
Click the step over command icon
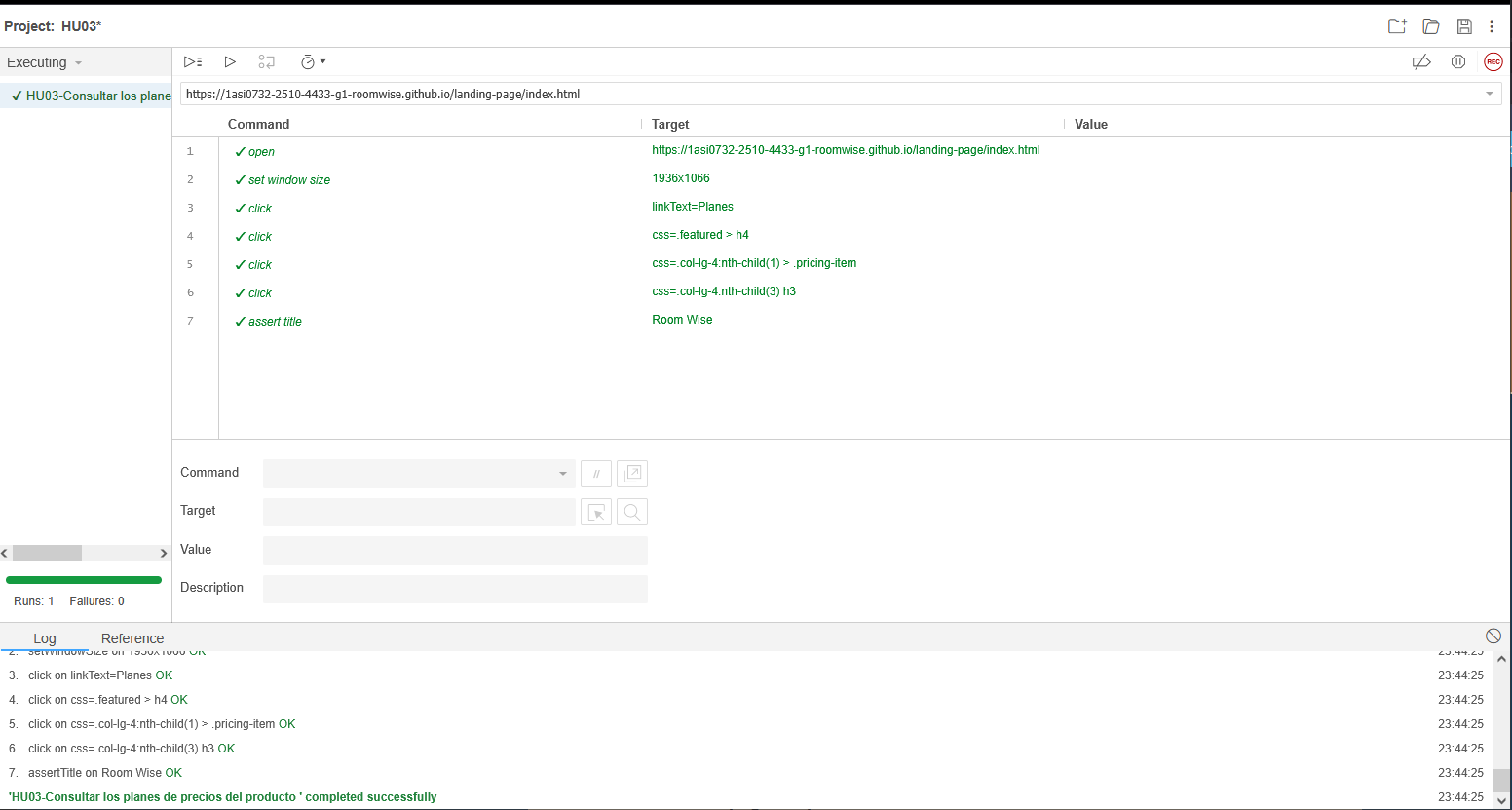[x=267, y=61]
